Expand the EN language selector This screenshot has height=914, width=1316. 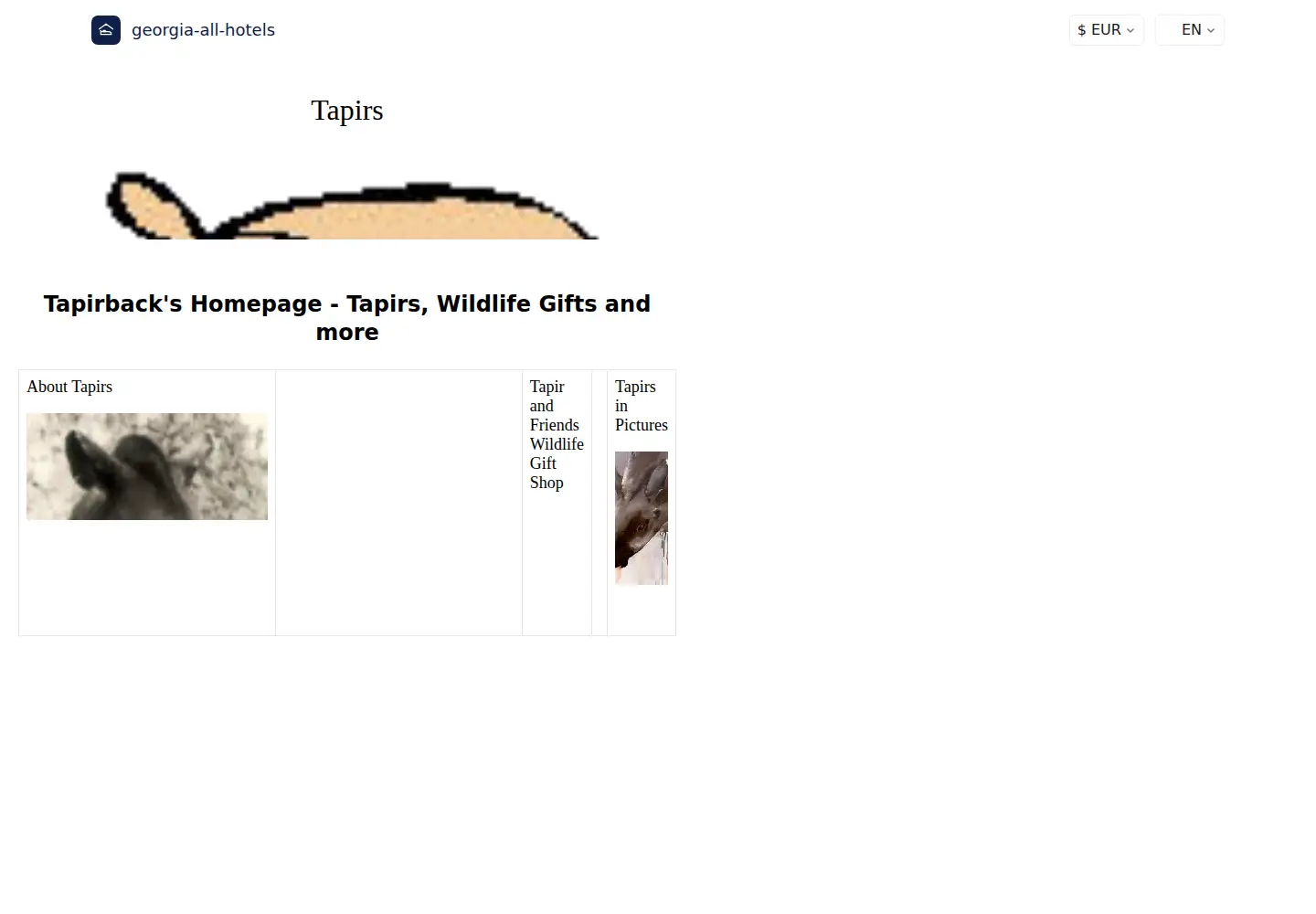point(1189,30)
